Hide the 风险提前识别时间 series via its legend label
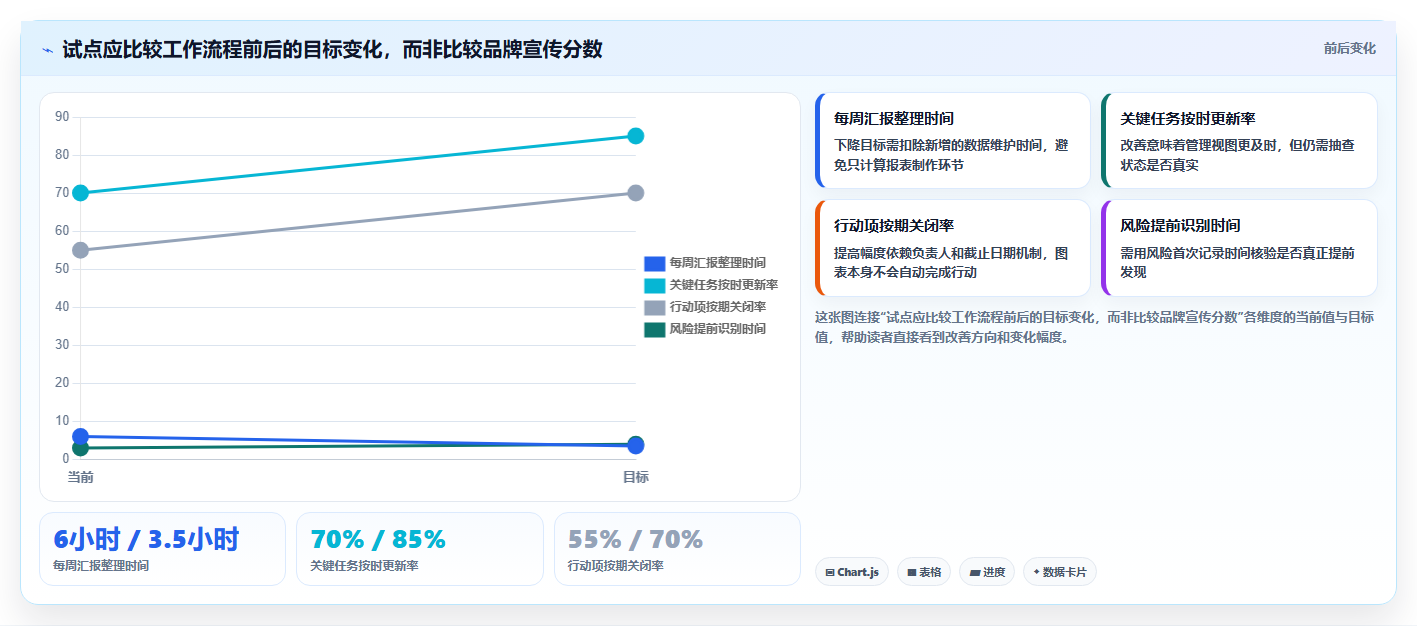Image resolution: width=1417 pixels, height=626 pixels. (717, 329)
